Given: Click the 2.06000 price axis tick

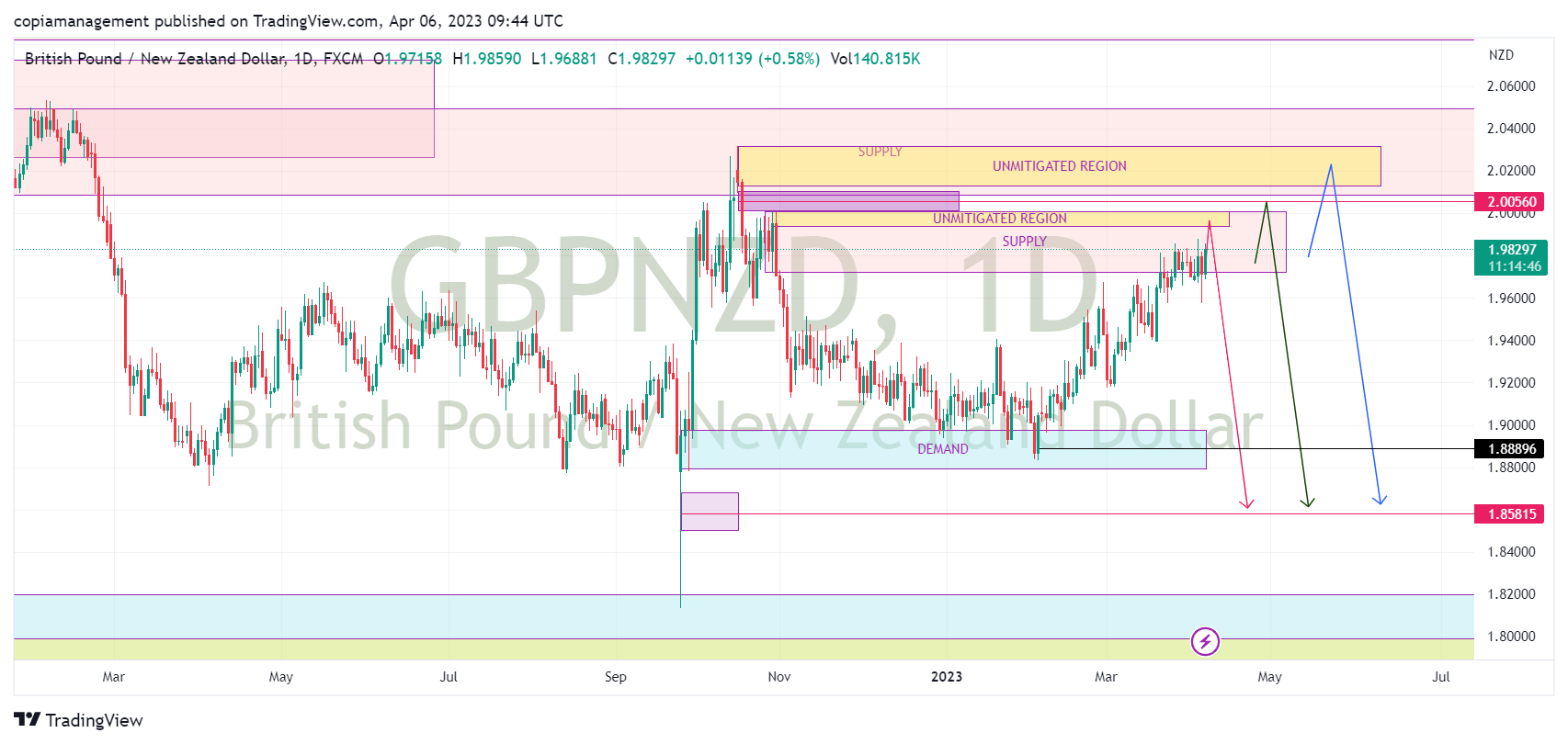Looking at the screenshot, I should (1511, 86).
